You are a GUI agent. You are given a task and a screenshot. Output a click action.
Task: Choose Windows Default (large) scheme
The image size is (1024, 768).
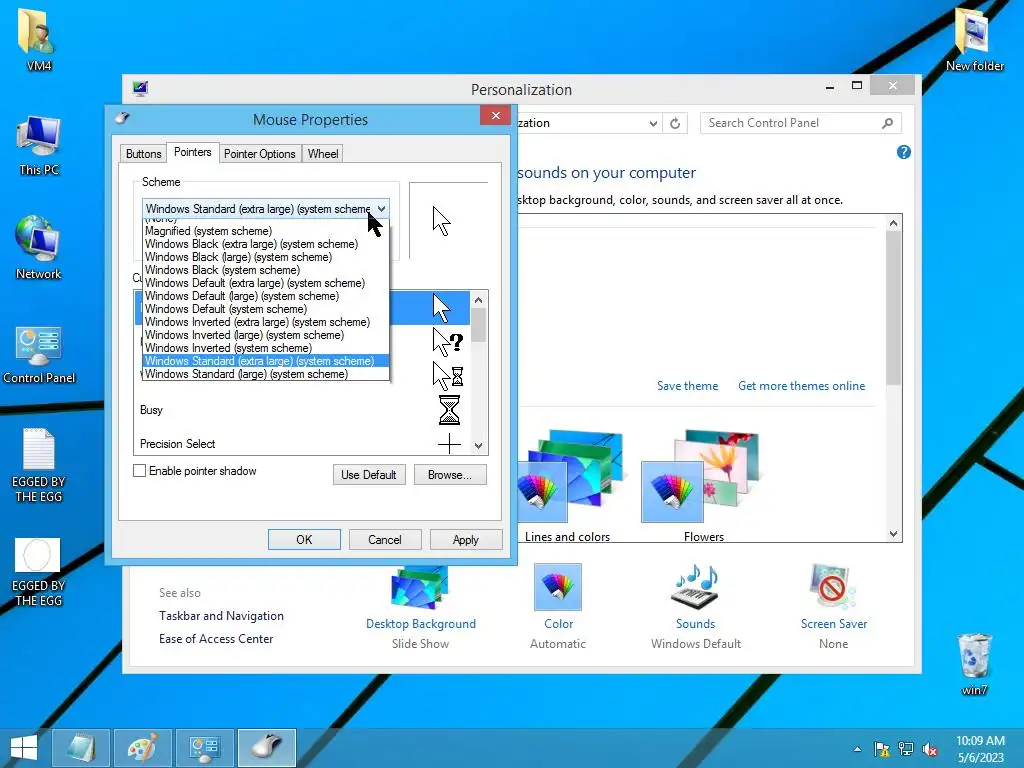click(266, 296)
